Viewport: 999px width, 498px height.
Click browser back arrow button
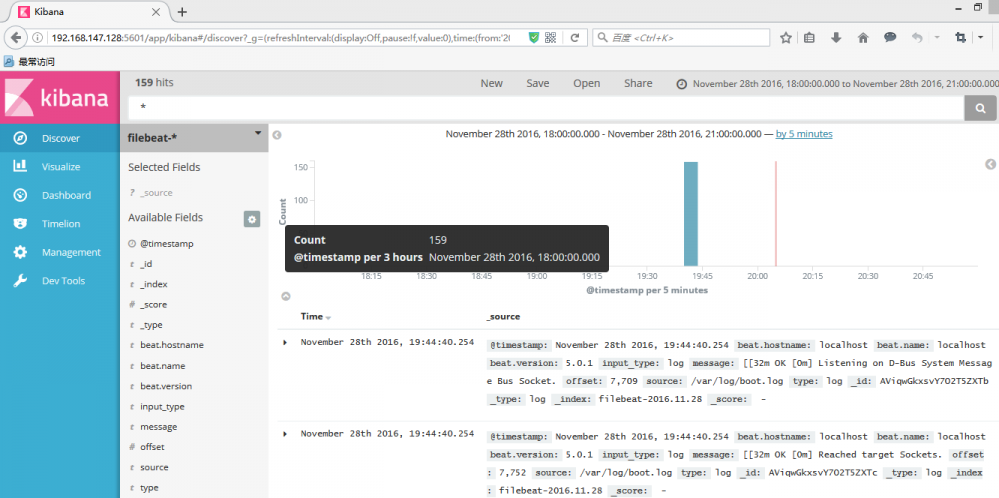15,38
